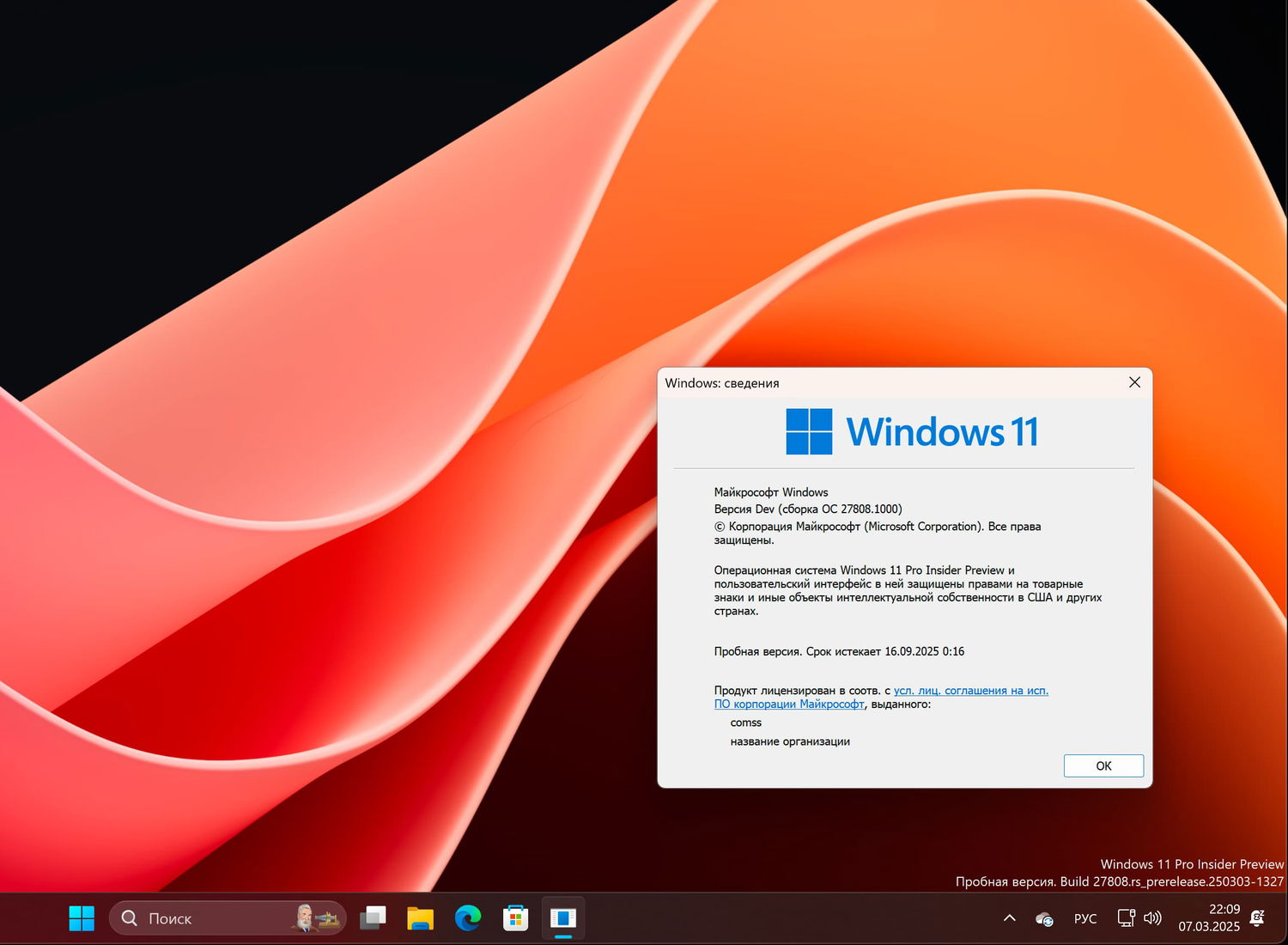Open the Start menu

pyautogui.click(x=82, y=918)
